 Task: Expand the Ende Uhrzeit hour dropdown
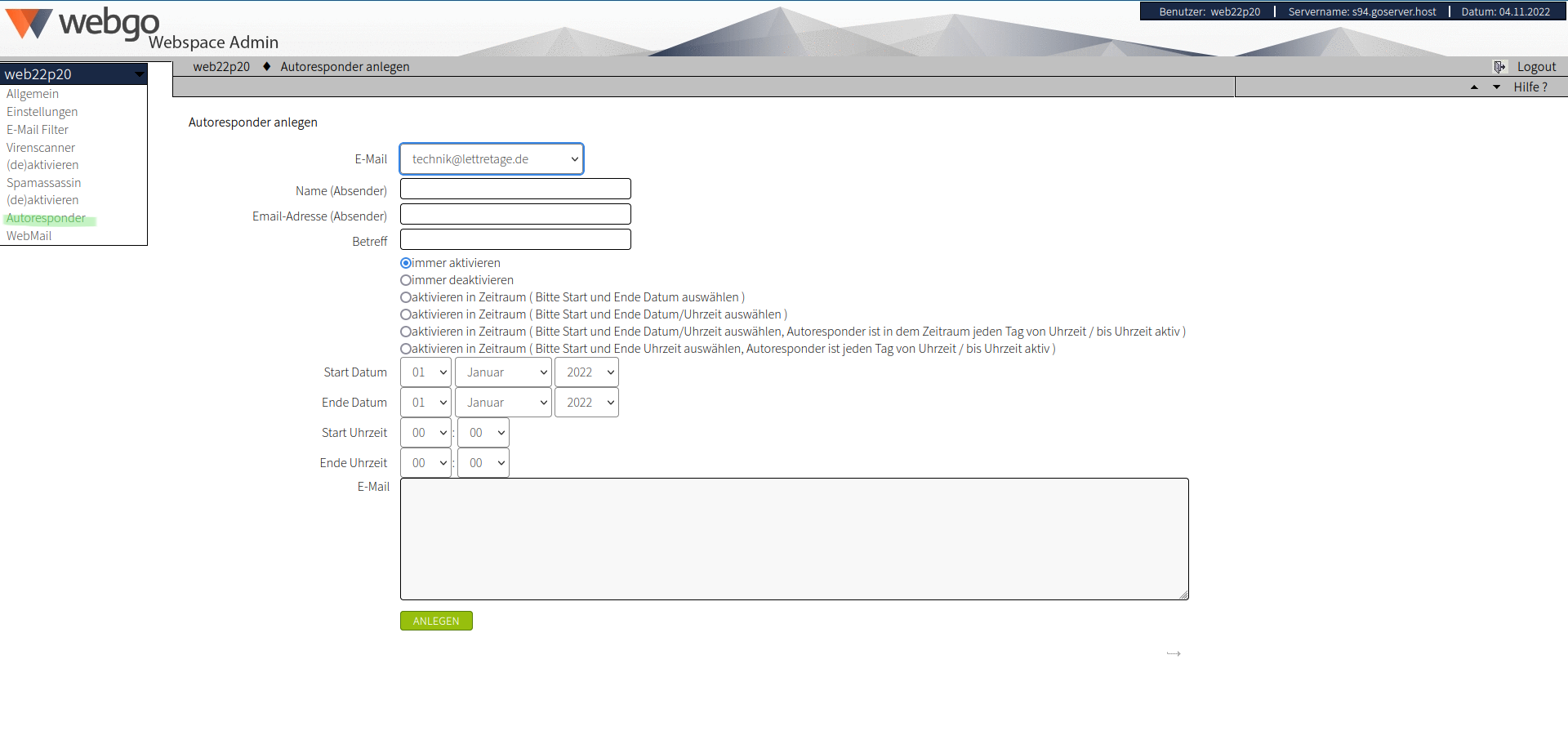pos(426,463)
